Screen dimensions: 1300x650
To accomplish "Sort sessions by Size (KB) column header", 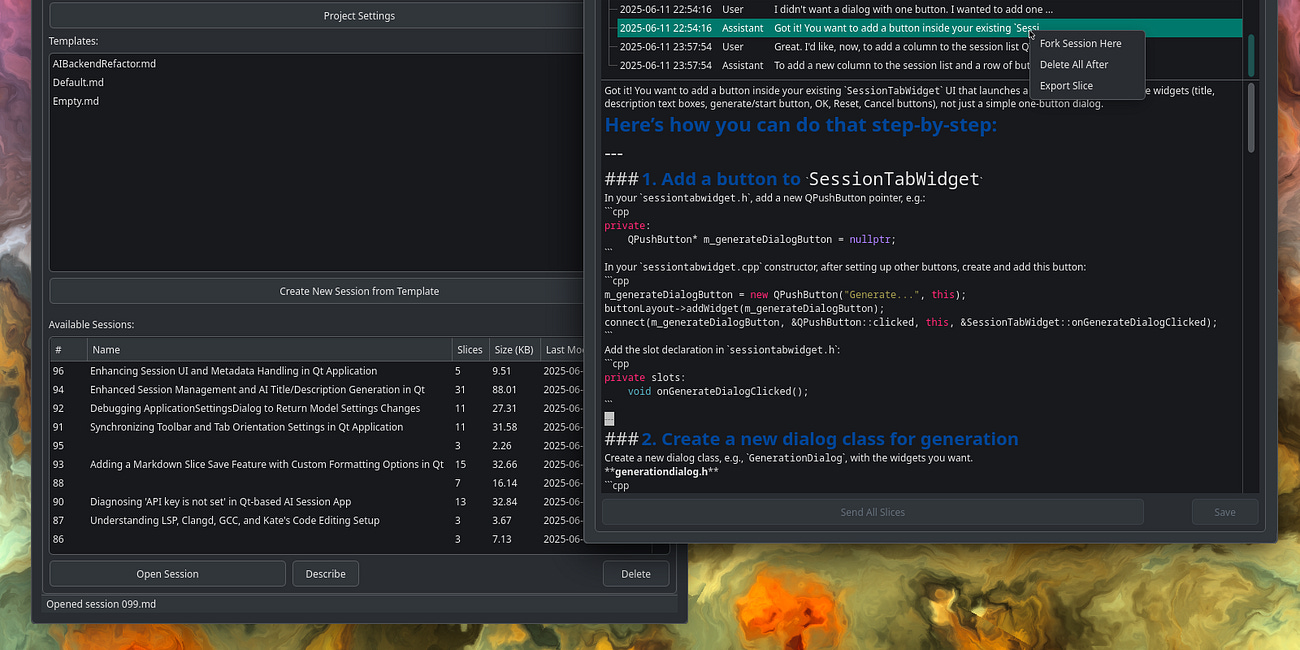I will pos(513,350).
